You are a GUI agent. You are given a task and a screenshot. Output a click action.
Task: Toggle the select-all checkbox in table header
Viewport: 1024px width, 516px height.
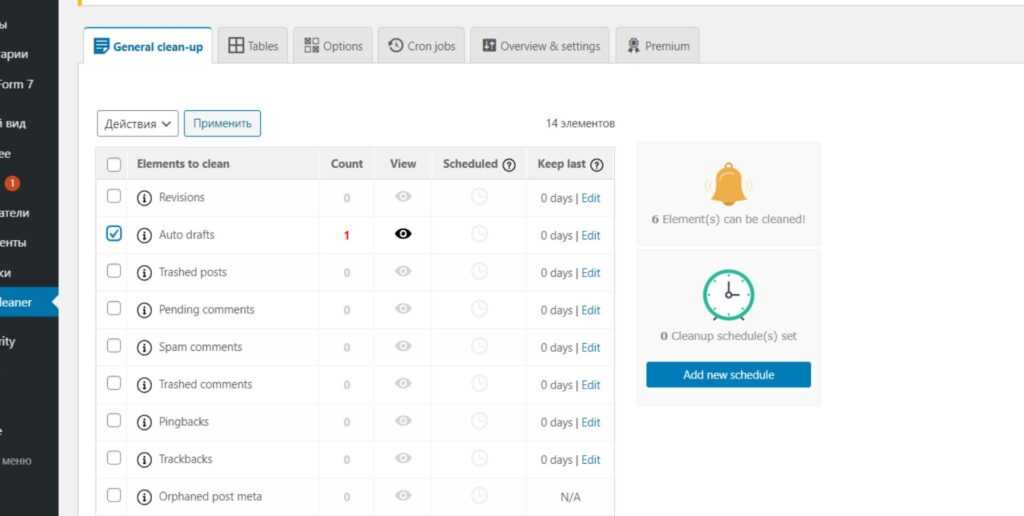coord(114,165)
